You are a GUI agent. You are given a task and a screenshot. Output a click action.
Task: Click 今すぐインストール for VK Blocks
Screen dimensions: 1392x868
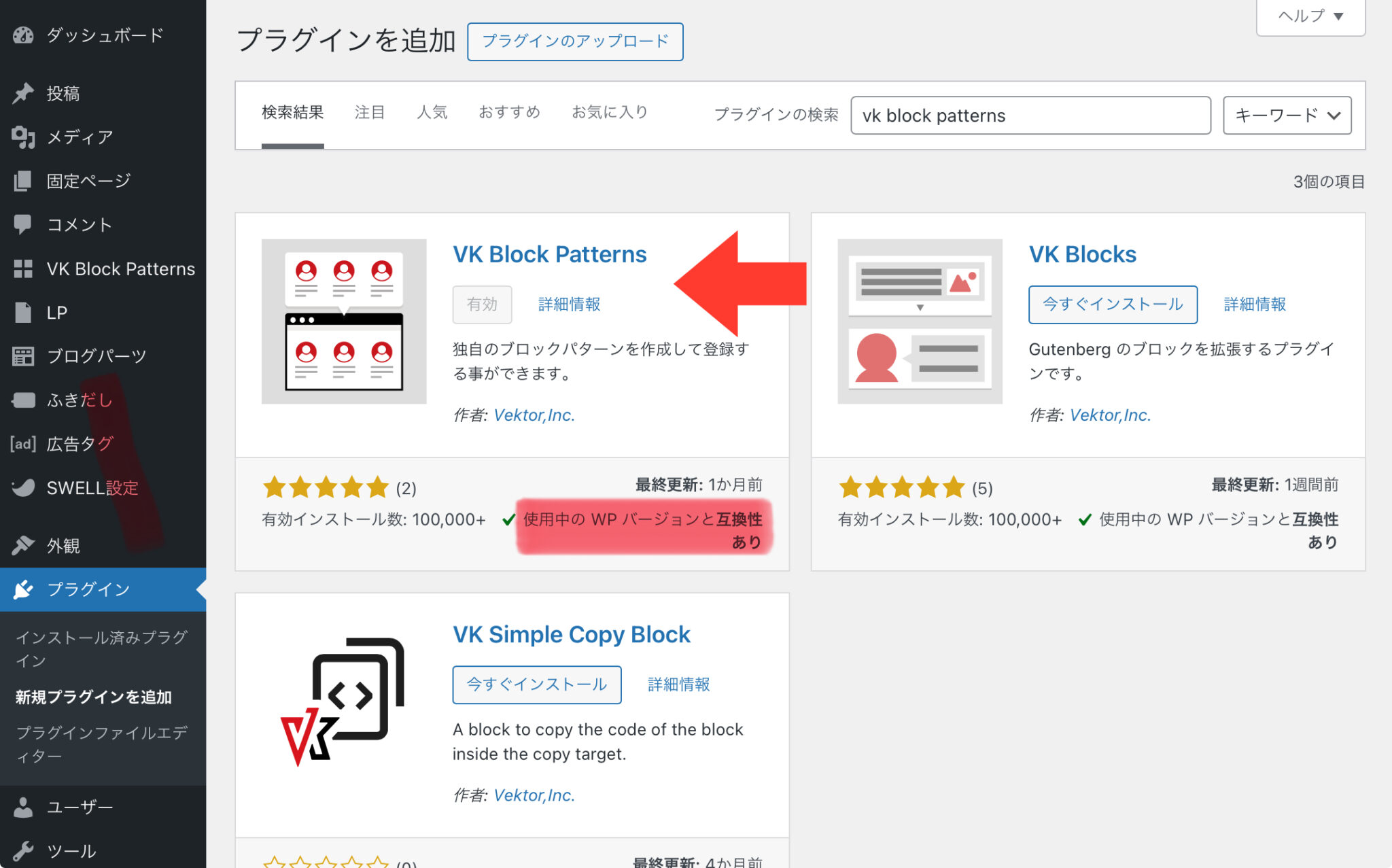click(1113, 305)
